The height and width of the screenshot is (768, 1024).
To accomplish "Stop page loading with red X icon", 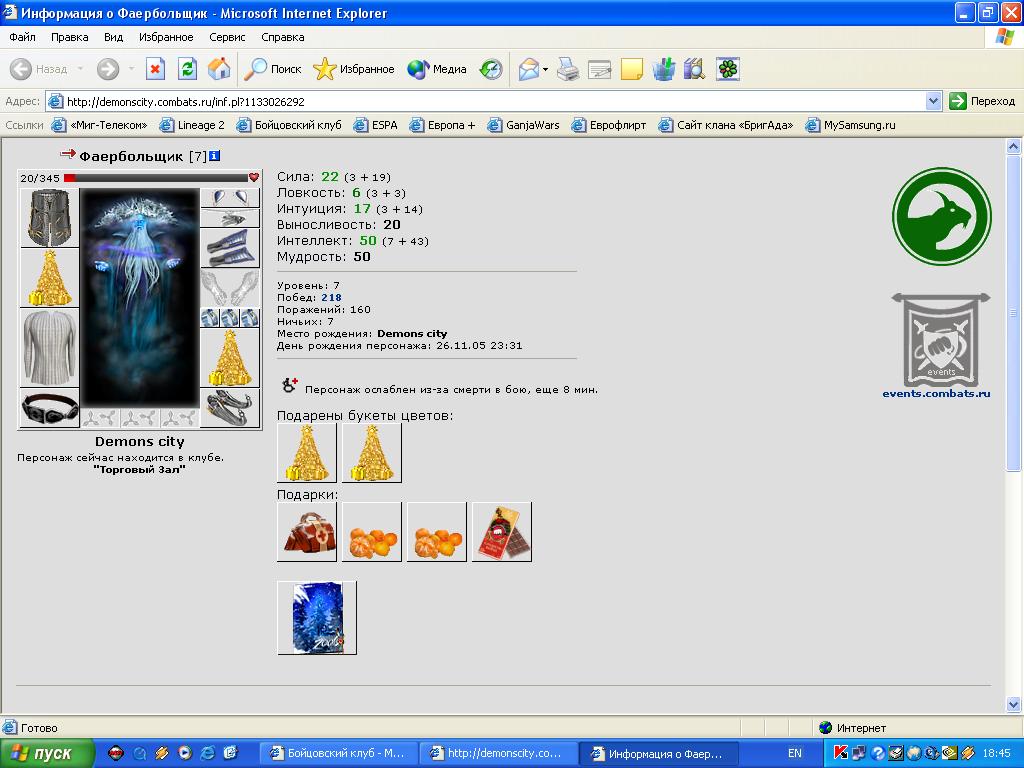I will (155, 69).
